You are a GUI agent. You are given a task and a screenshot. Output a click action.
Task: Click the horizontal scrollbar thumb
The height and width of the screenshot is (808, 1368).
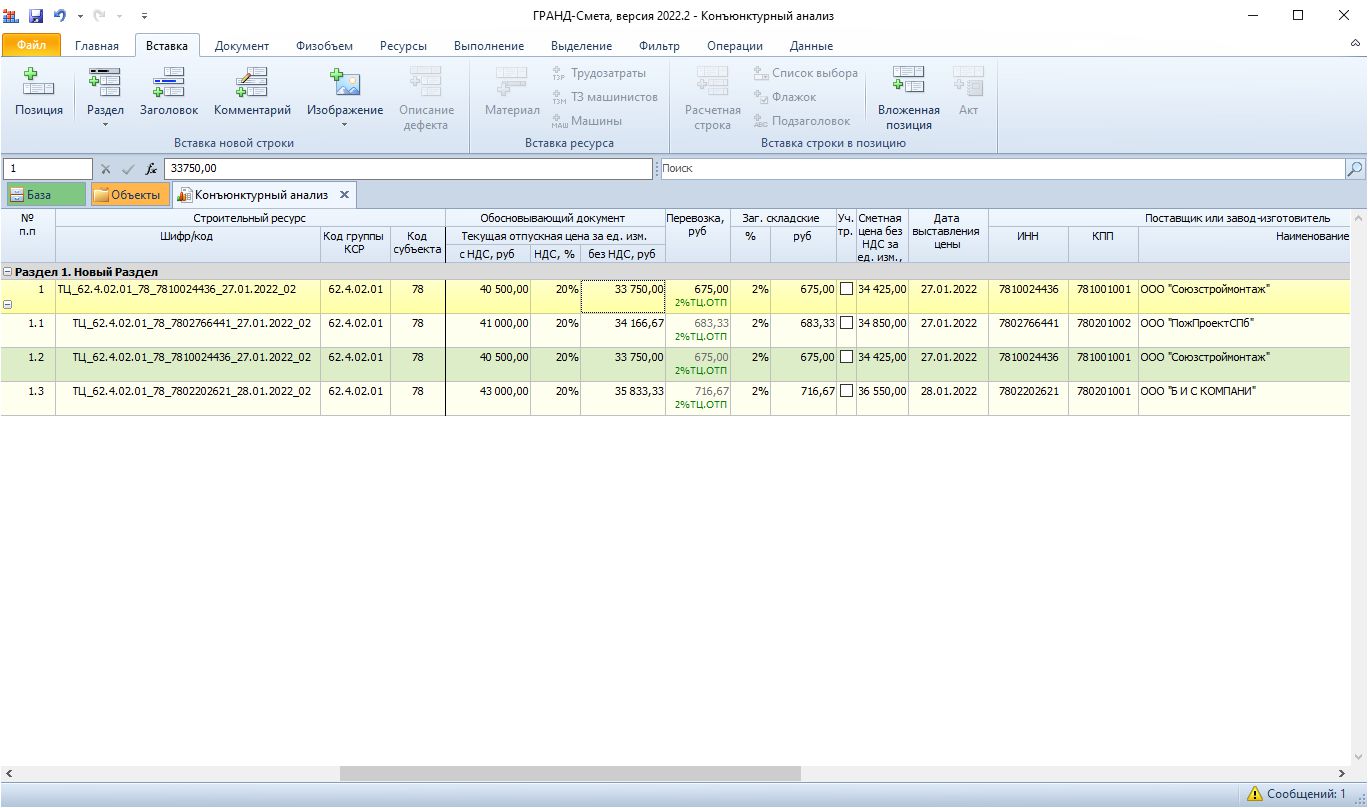pos(570,773)
